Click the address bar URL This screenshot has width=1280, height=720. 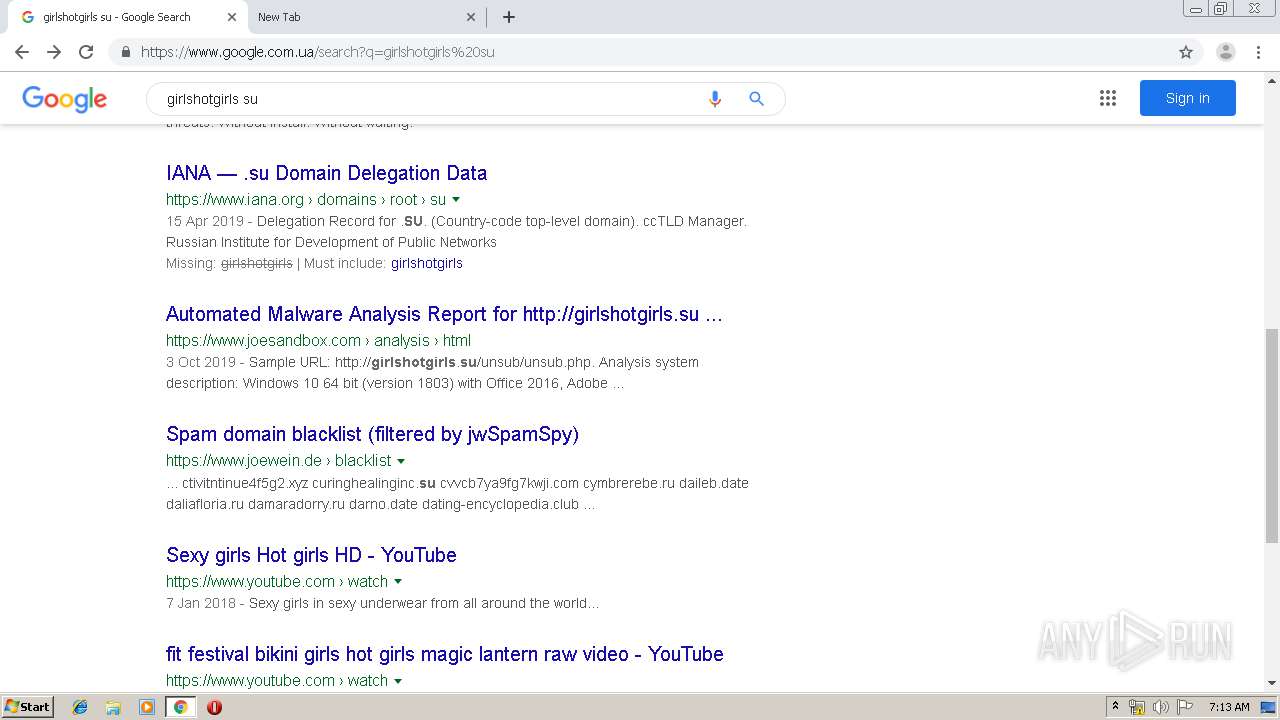[x=317, y=52]
